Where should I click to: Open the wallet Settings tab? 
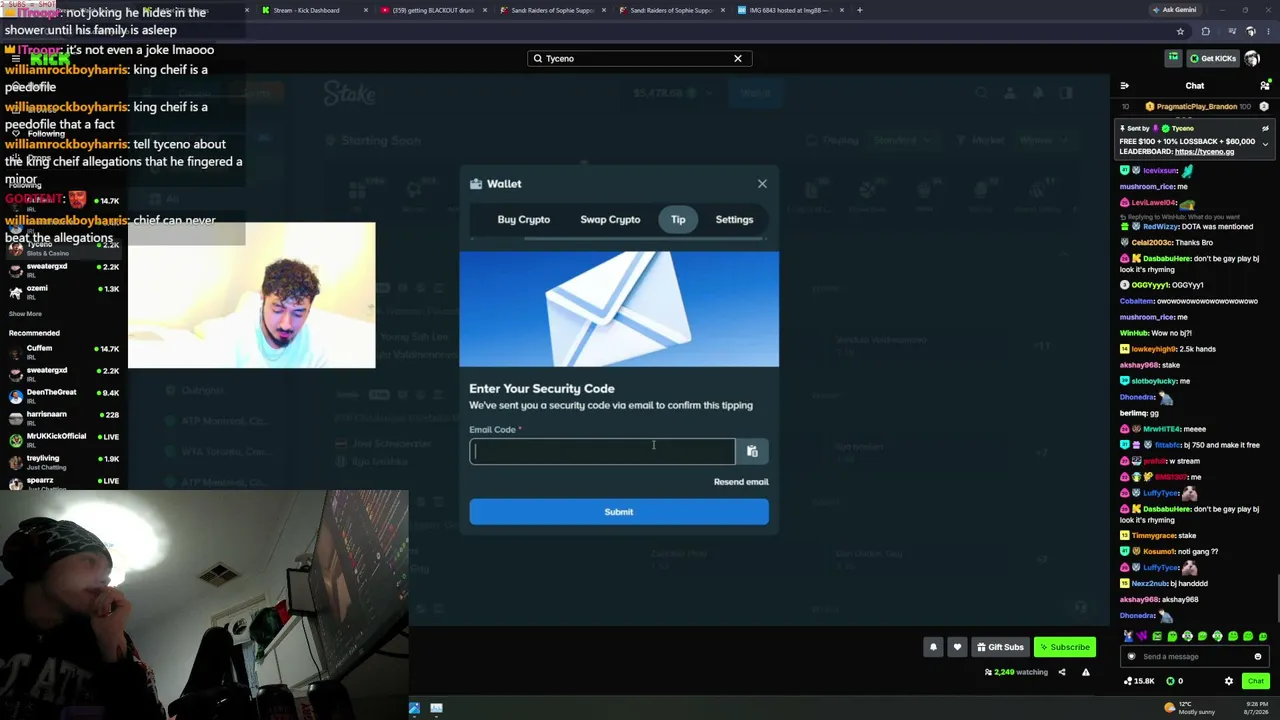734,220
